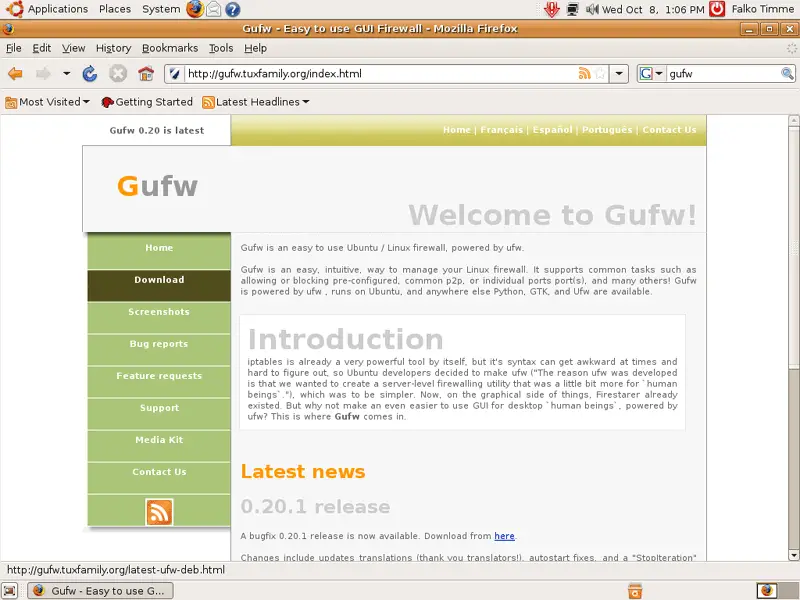Click the gufw search field
The height and width of the screenshot is (600, 800).
tap(723, 73)
